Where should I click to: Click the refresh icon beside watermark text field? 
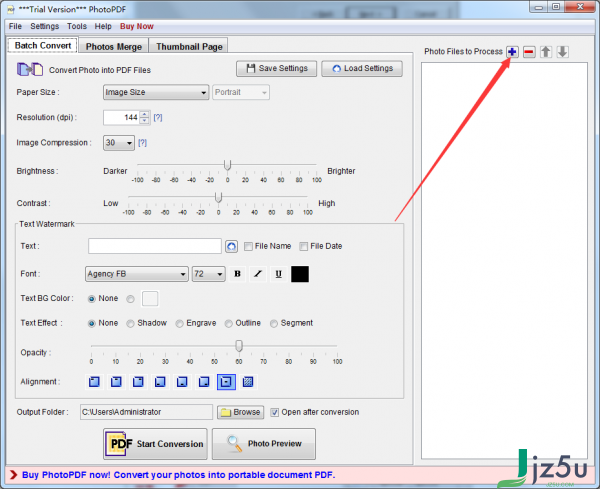pos(231,246)
